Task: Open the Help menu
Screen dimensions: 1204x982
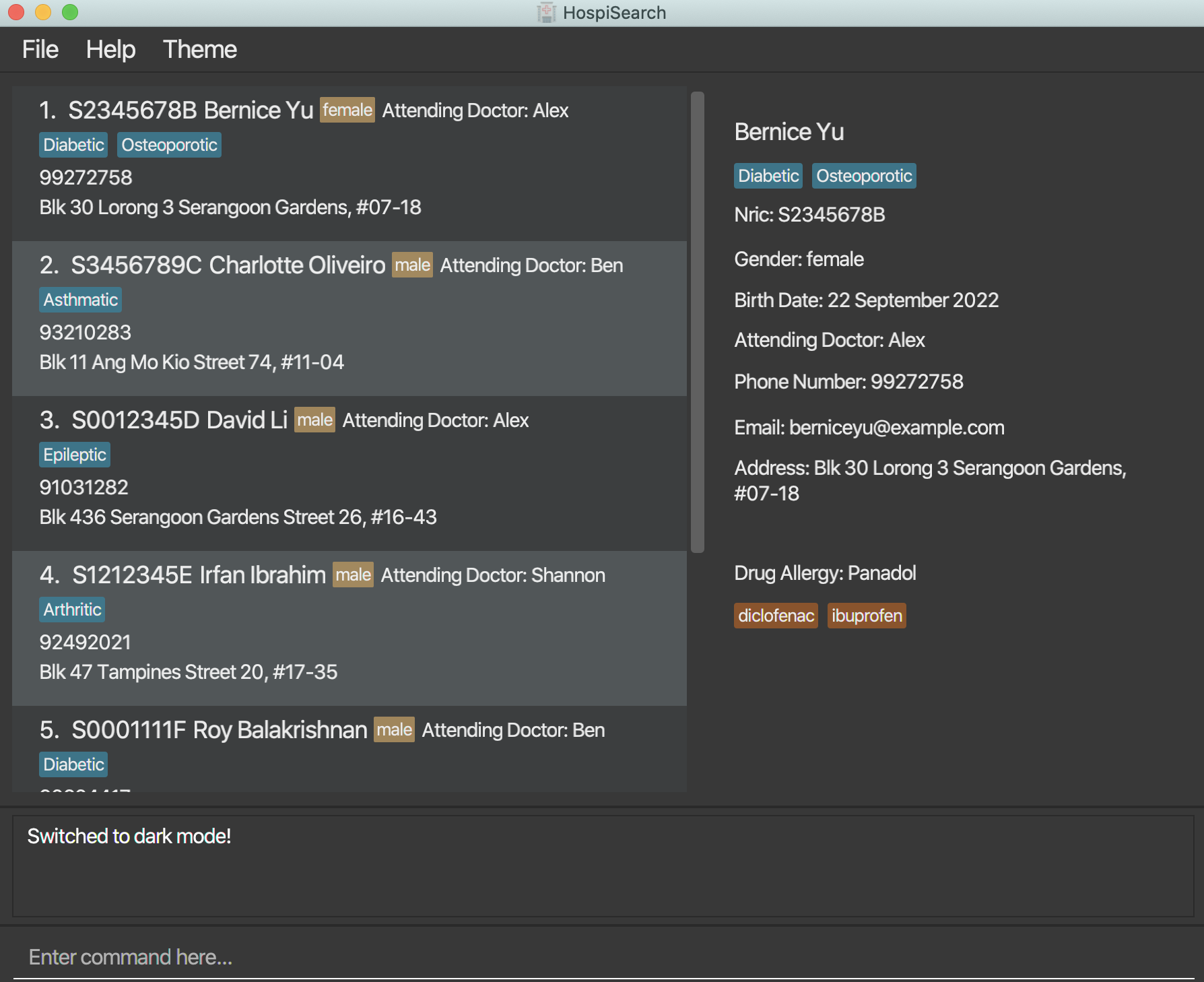Action: click(110, 49)
